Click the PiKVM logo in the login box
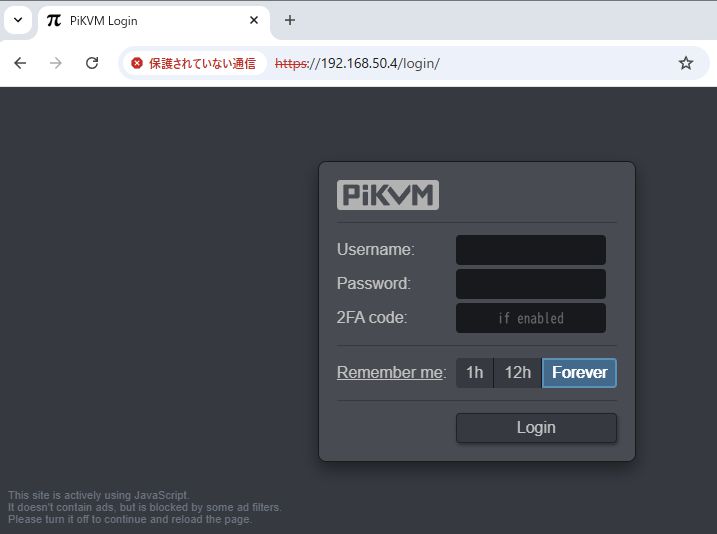 tap(388, 195)
